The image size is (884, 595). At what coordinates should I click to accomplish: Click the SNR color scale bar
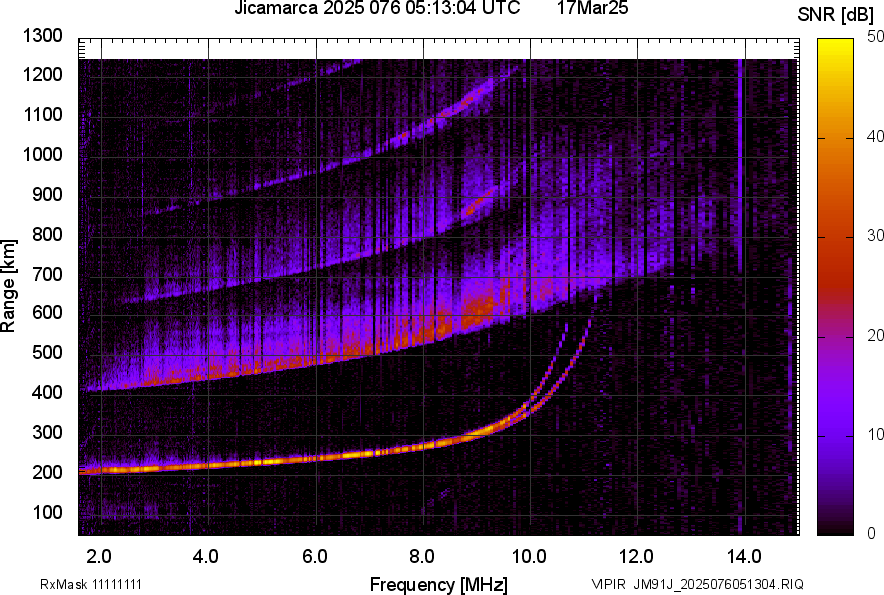[x=835, y=287]
